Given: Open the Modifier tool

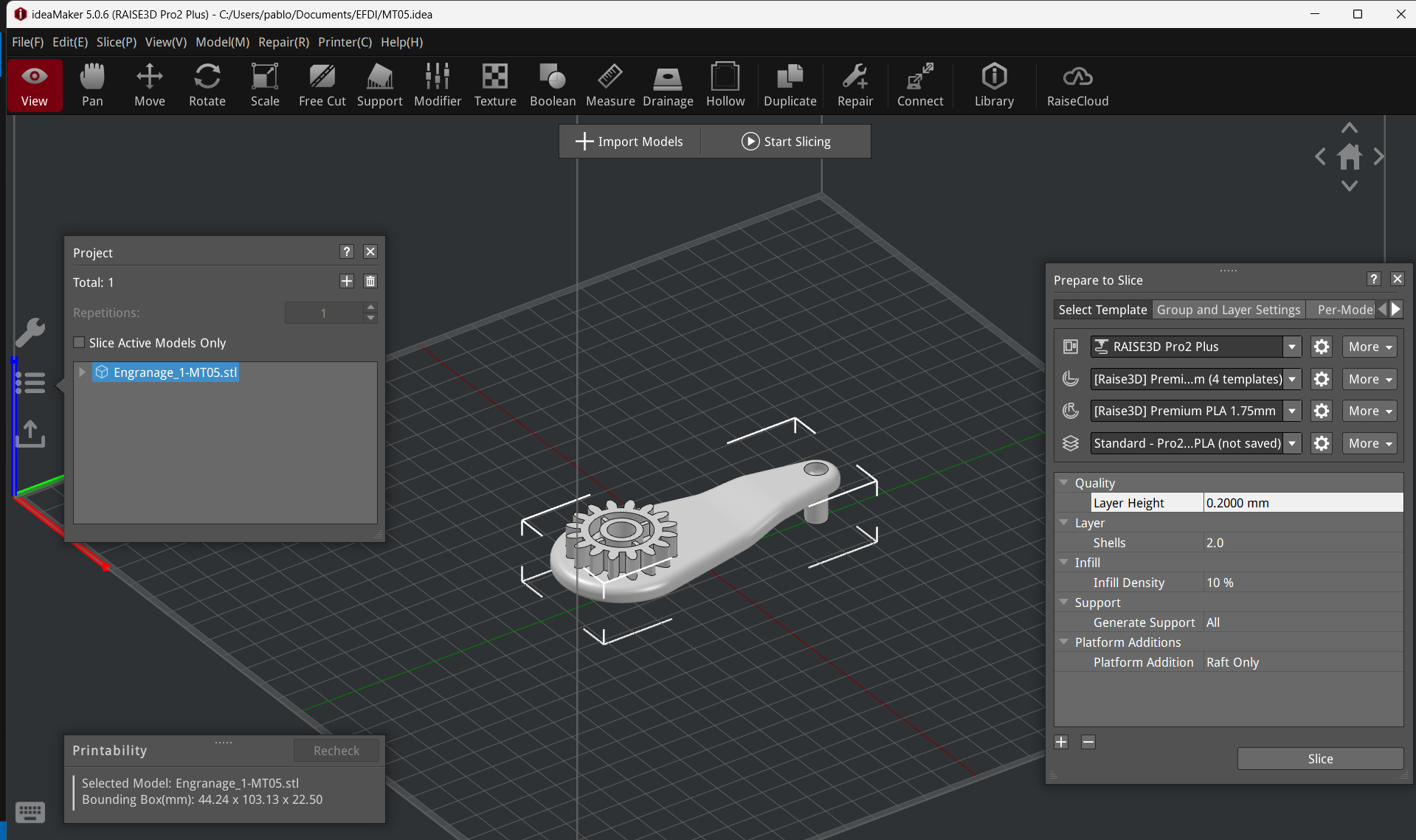Looking at the screenshot, I should tap(438, 86).
